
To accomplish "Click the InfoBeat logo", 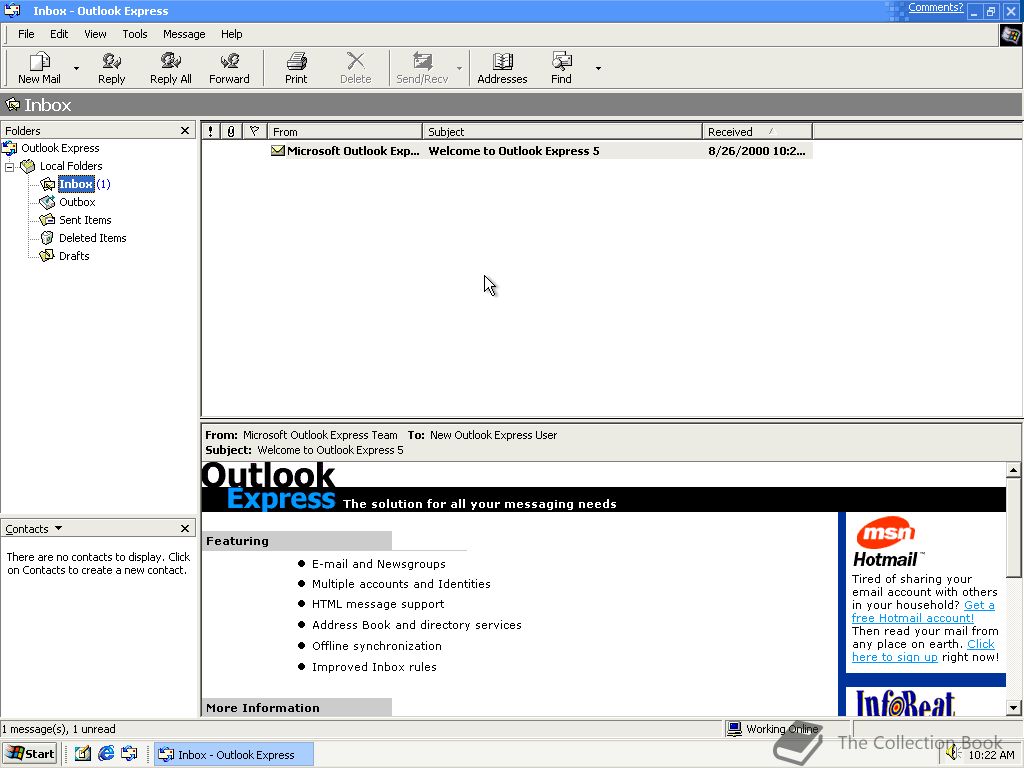I will point(905,703).
